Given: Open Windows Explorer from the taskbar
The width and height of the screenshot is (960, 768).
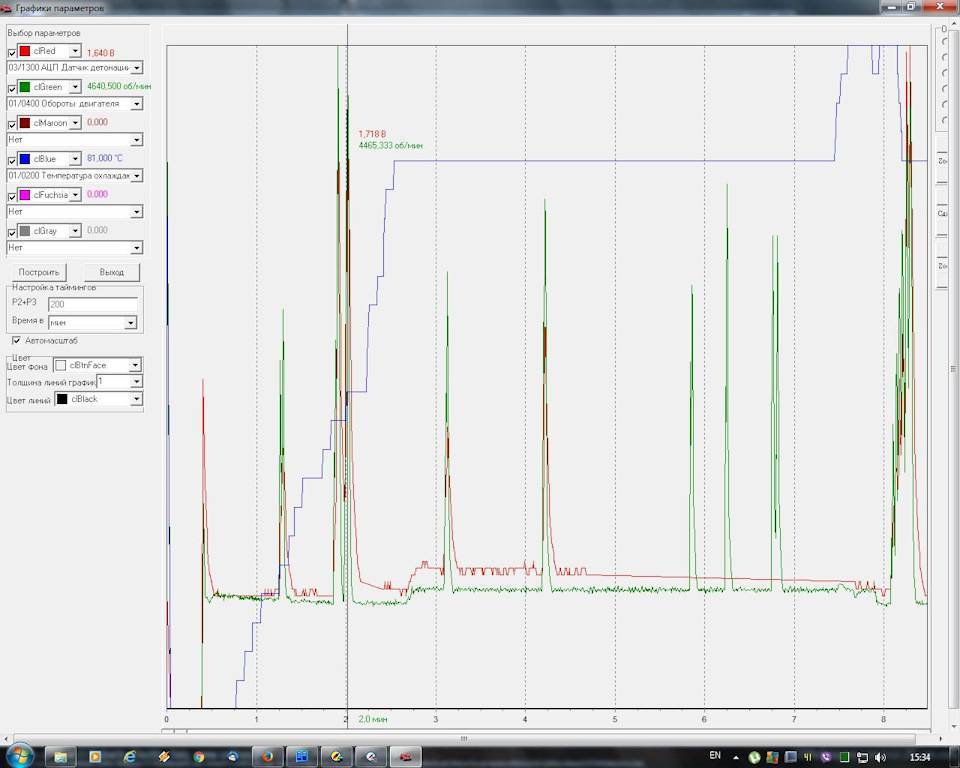Looking at the screenshot, I should pyautogui.click(x=61, y=756).
